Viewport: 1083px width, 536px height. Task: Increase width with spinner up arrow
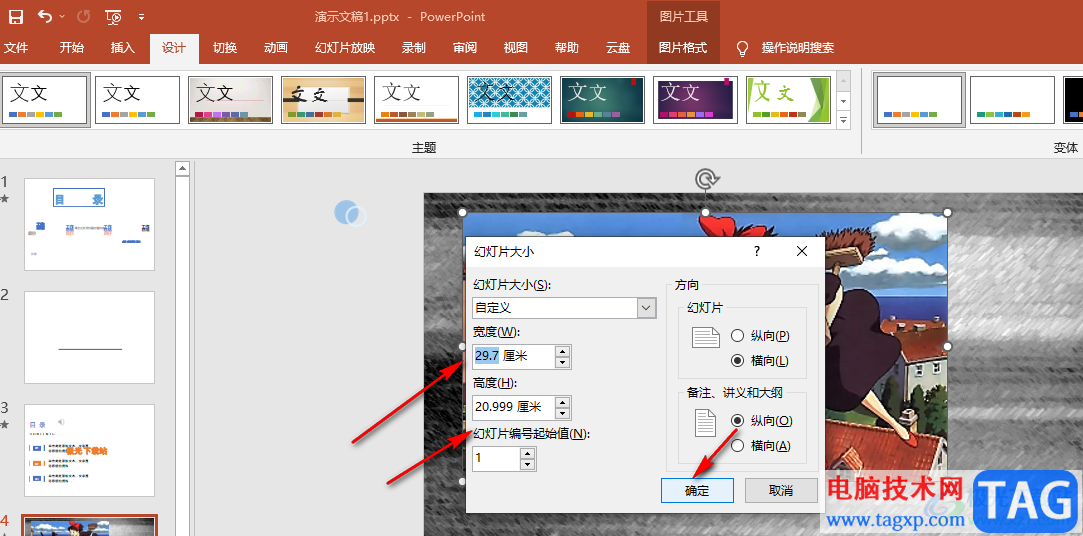pyautogui.click(x=563, y=351)
